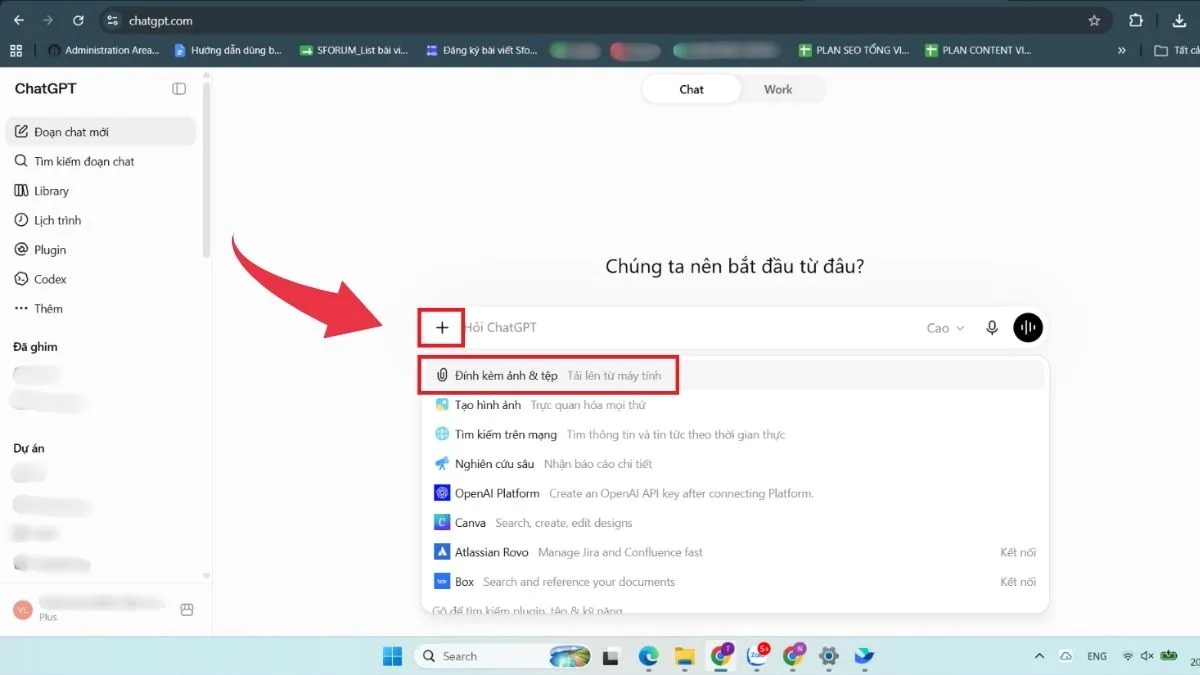This screenshot has width=1200, height=675.
Task: Open Microsoft Edge from the taskbar
Action: tap(648, 656)
